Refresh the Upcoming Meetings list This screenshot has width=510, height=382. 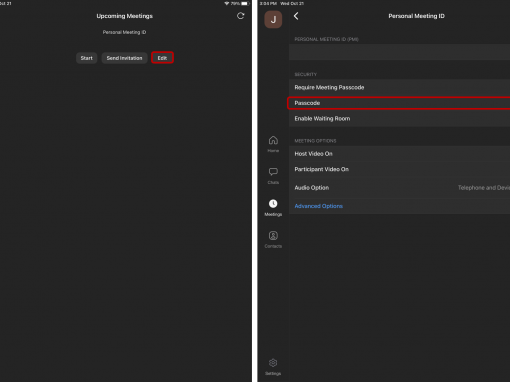[240, 16]
